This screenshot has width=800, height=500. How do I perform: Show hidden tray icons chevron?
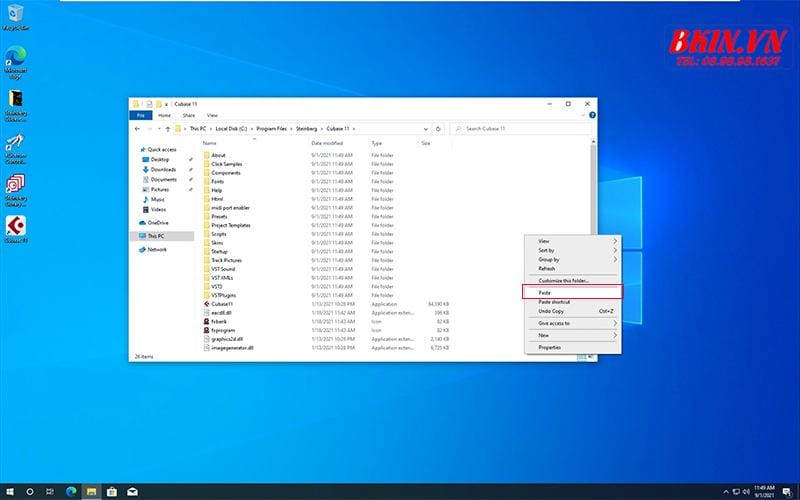pyautogui.click(x=726, y=492)
